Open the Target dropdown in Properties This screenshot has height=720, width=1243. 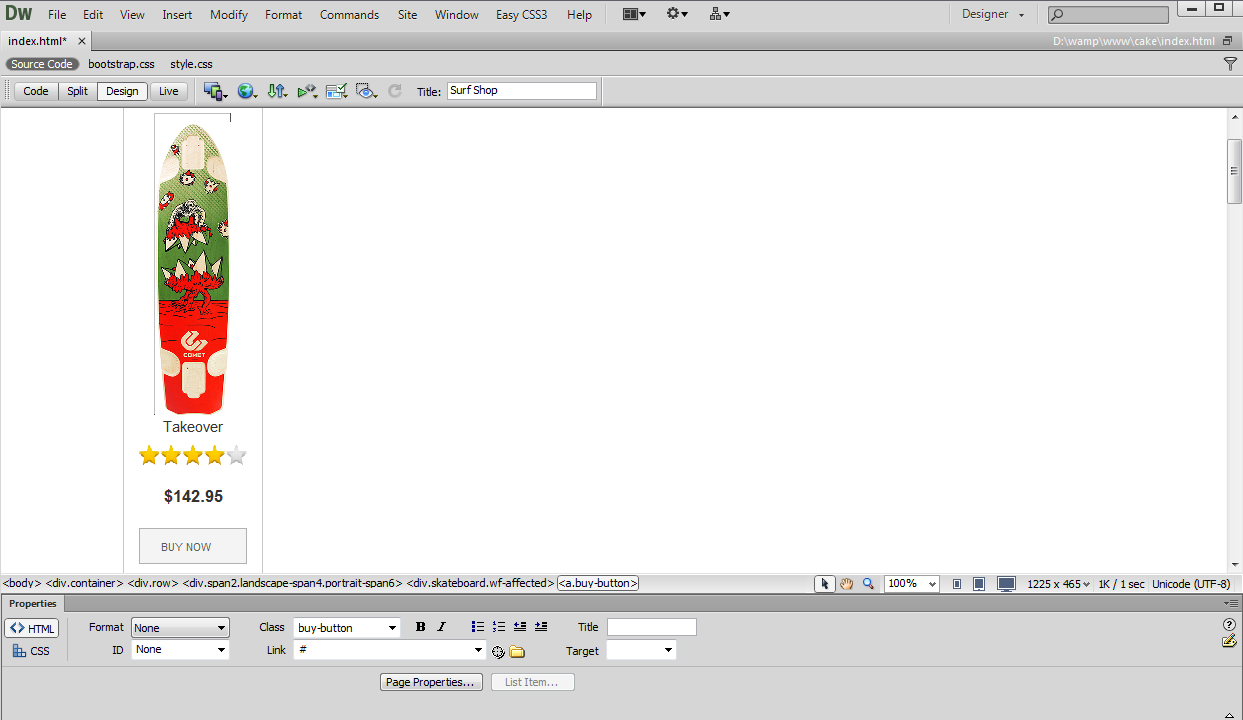(641, 650)
